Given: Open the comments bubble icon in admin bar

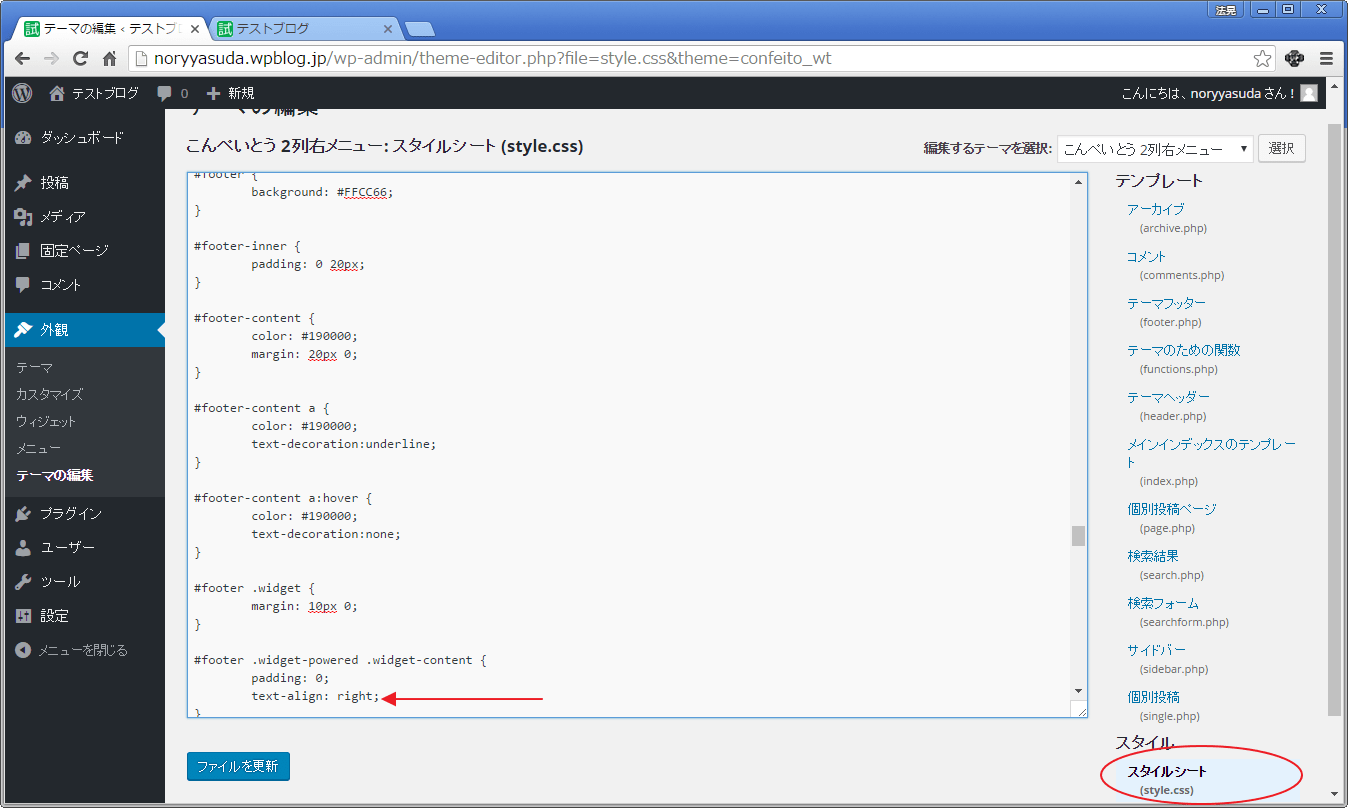Looking at the screenshot, I should [166, 93].
